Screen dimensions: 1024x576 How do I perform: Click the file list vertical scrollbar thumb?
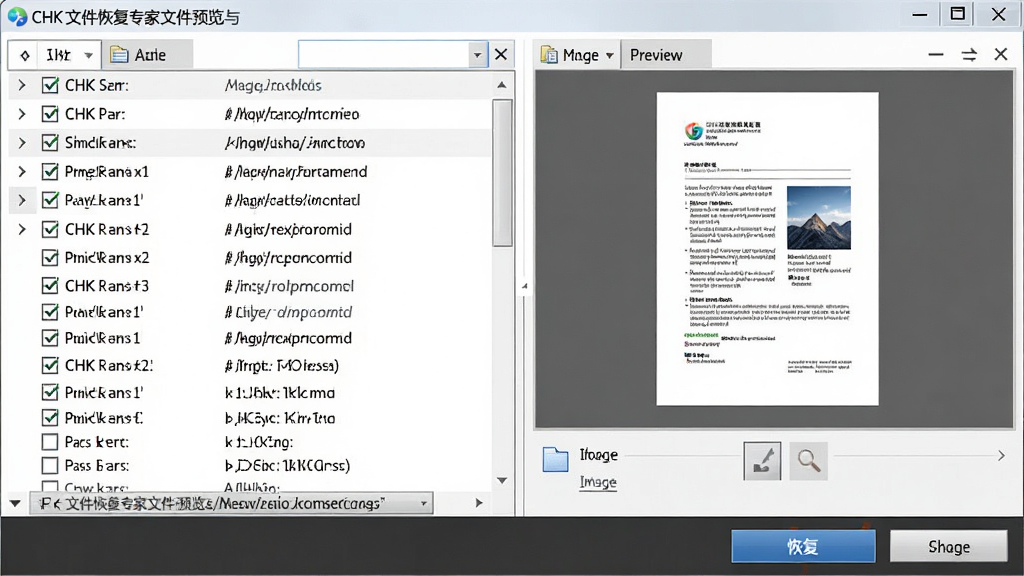(x=502, y=173)
